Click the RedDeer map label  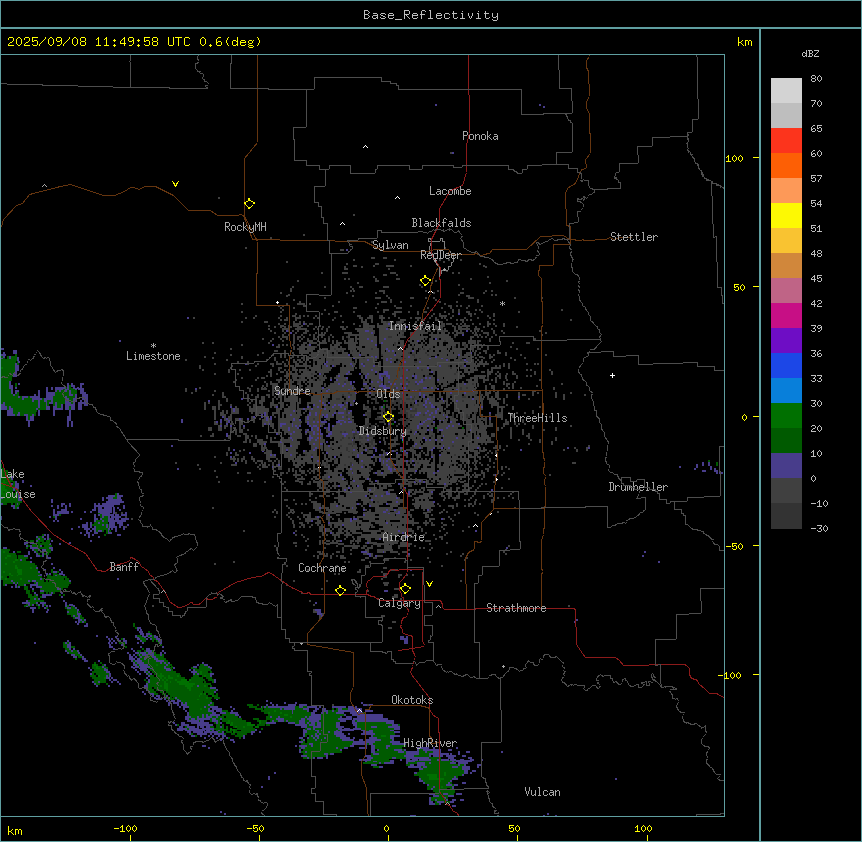[440, 255]
